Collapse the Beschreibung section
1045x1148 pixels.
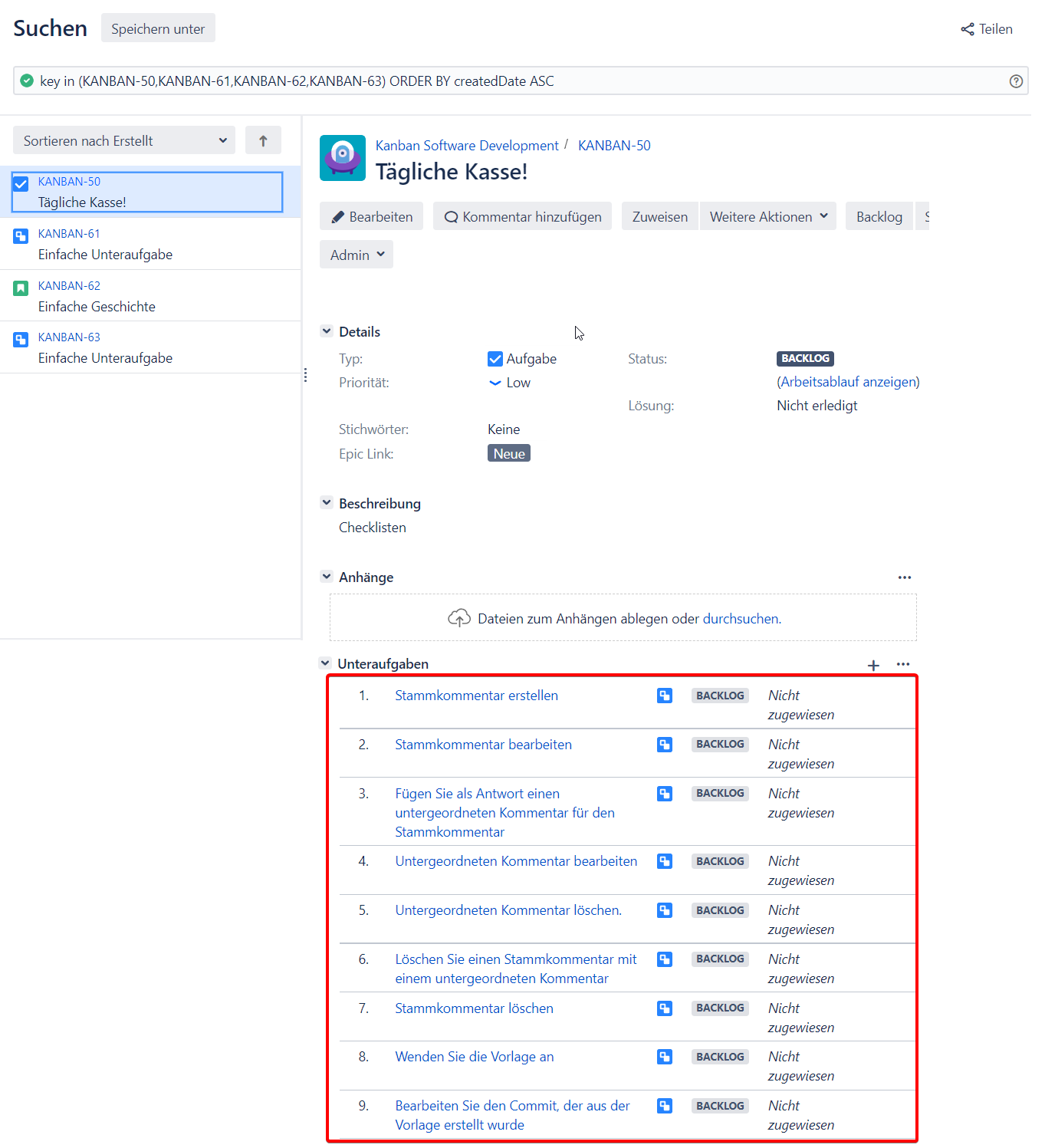[x=327, y=503]
